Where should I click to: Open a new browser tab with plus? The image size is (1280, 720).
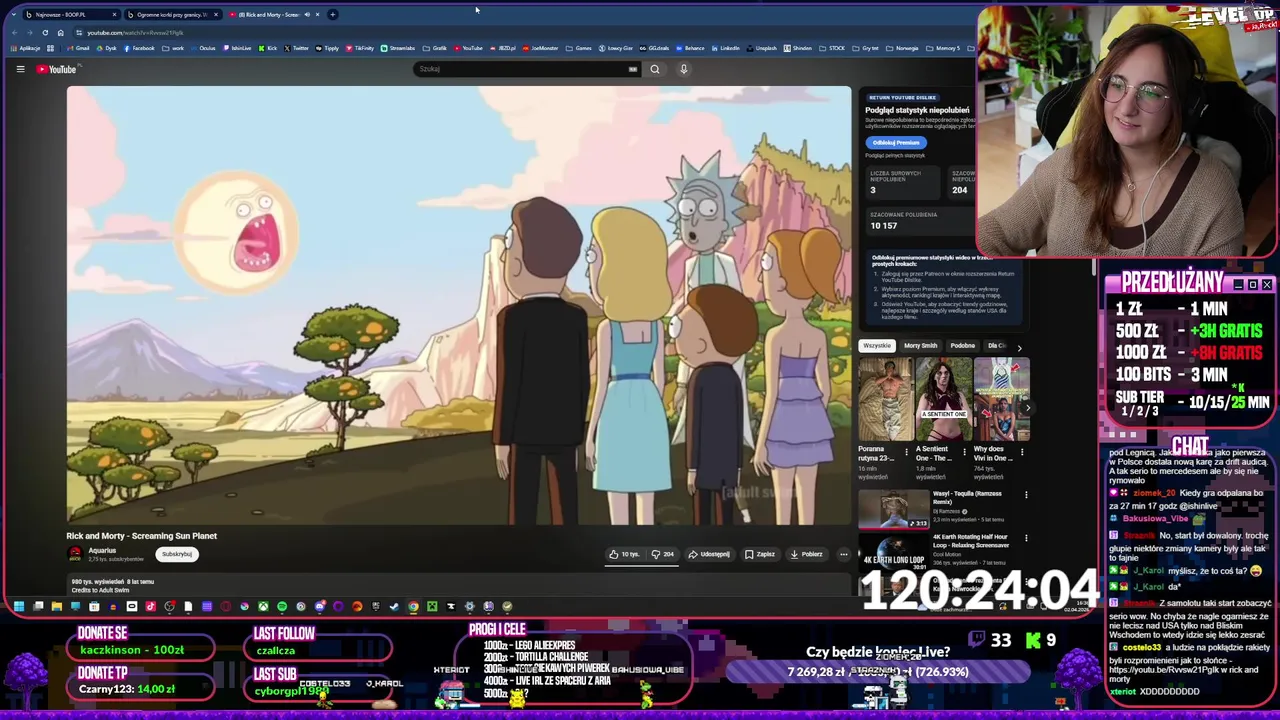point(333,15)
